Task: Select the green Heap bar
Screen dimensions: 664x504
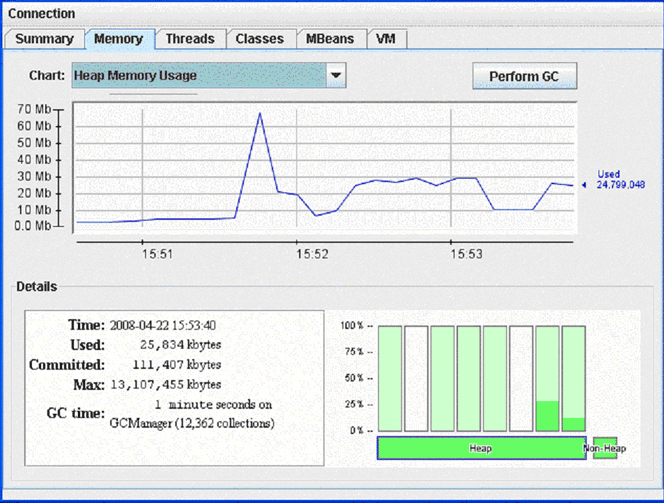Action: tap(480, 449)
